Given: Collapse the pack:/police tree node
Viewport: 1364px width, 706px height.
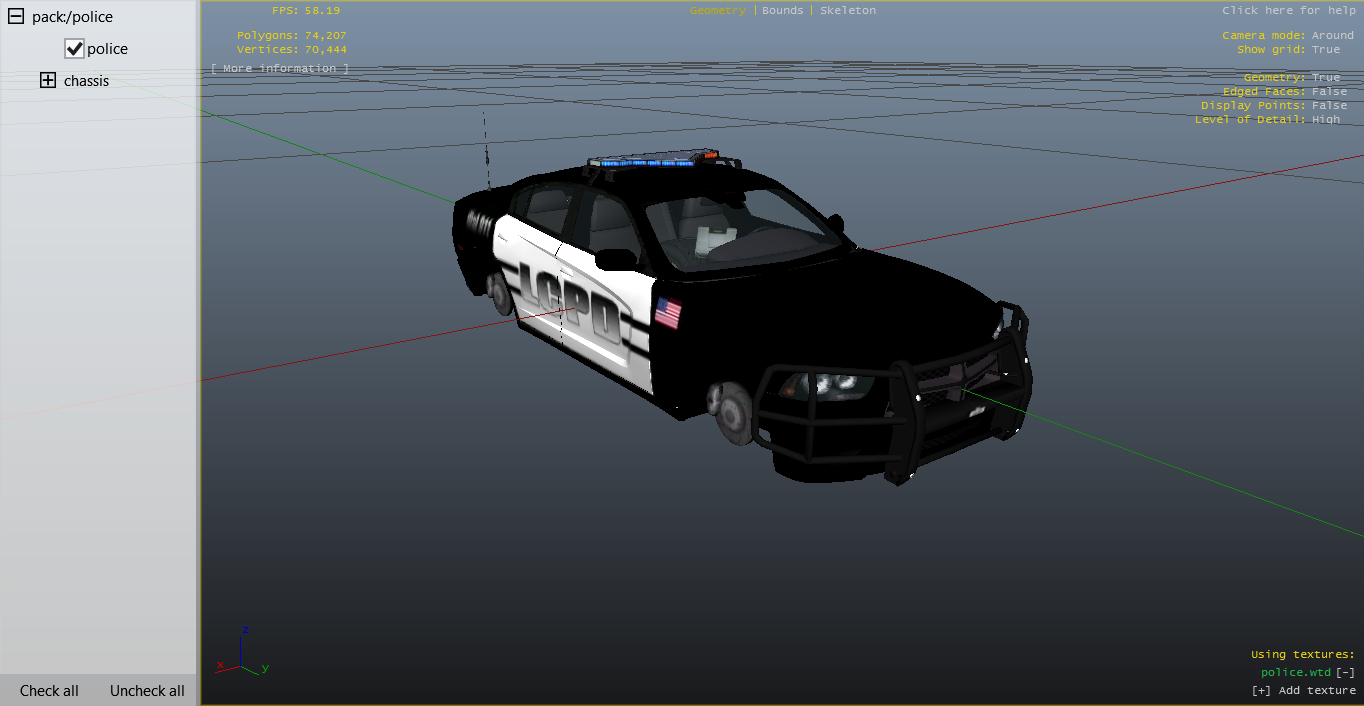Looking at the screenshot, I should pyautogui.click(x=16, y=17).
